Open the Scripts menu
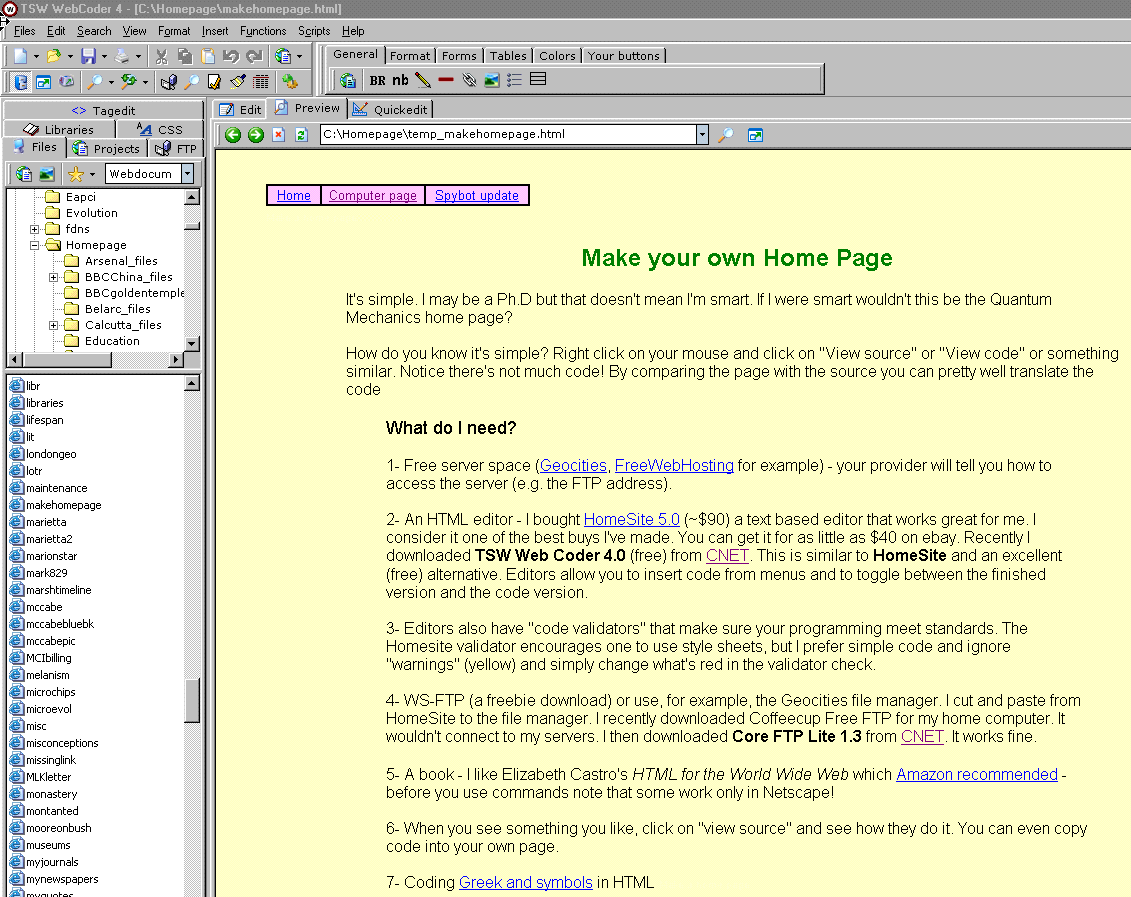 click(314, 31)
